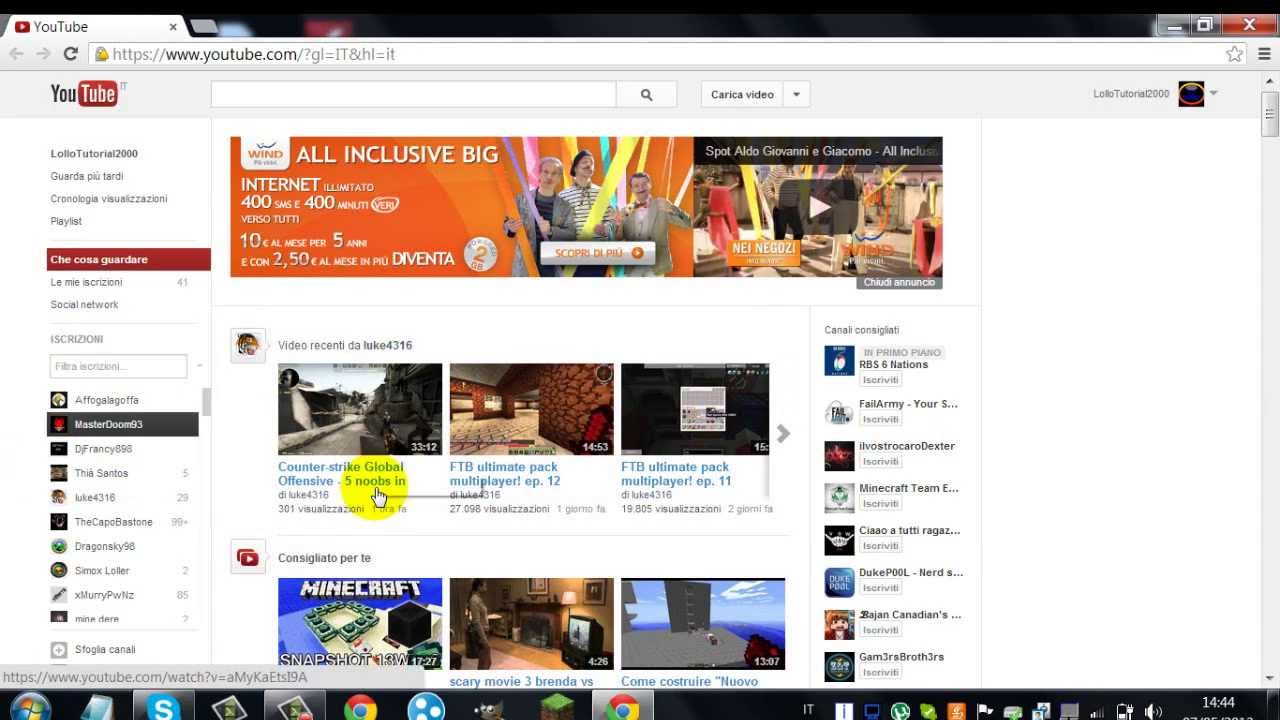
Task: Open Sfoglia canali plus icon
Action: coord(59,649)
